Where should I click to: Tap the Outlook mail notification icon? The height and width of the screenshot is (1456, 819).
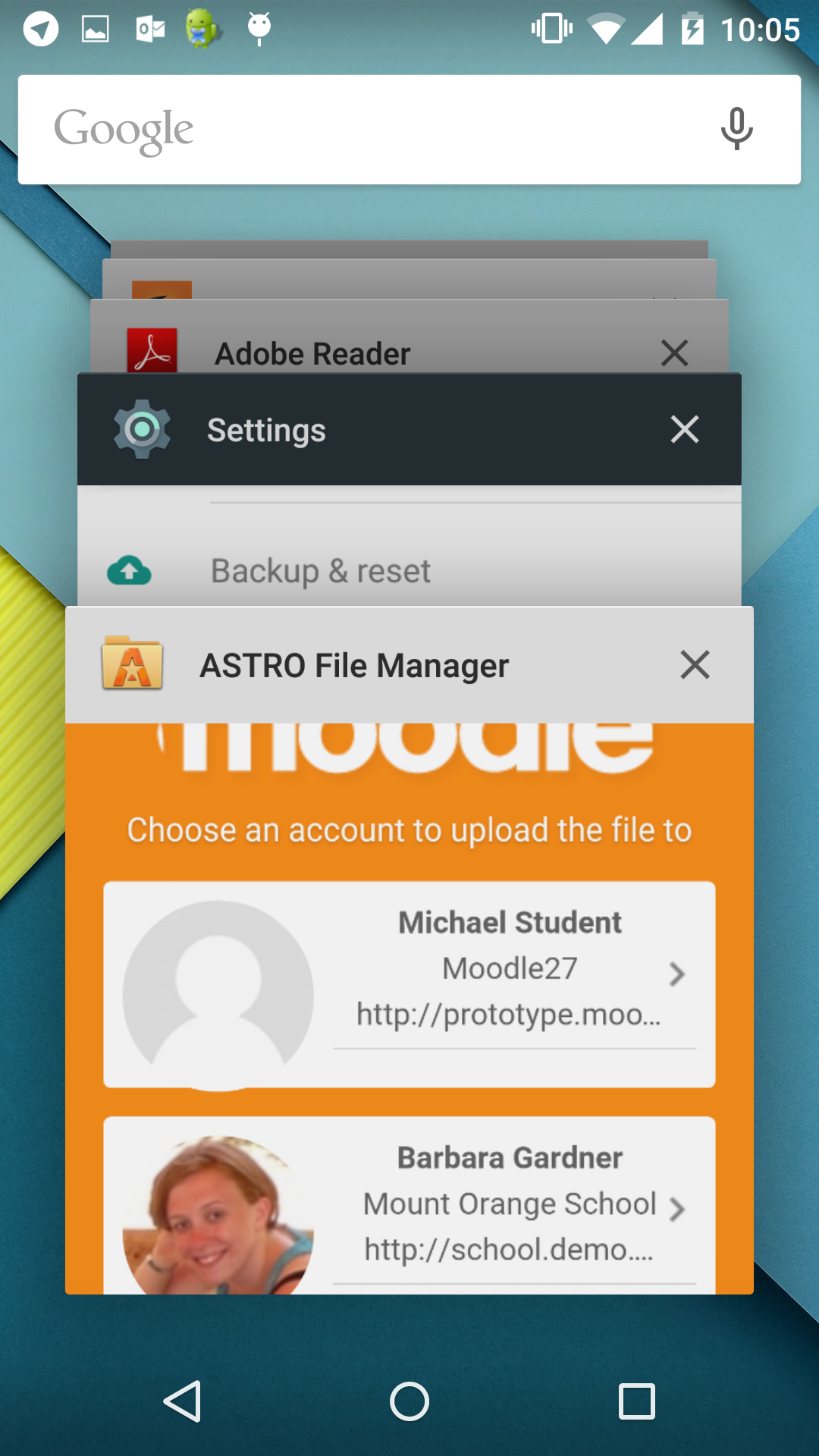(x=150, y=29)
